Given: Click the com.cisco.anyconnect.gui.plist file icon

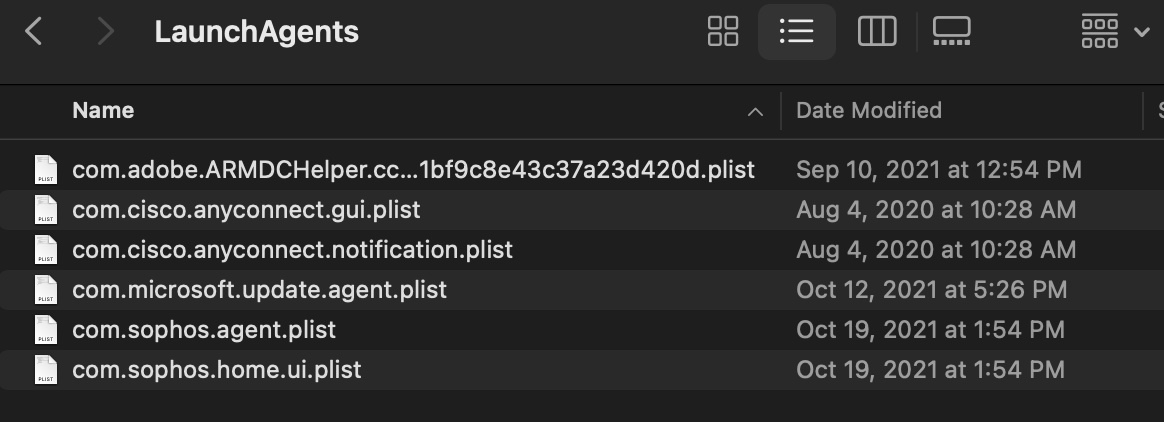Looking at the screenshot, I should [45, 210].
